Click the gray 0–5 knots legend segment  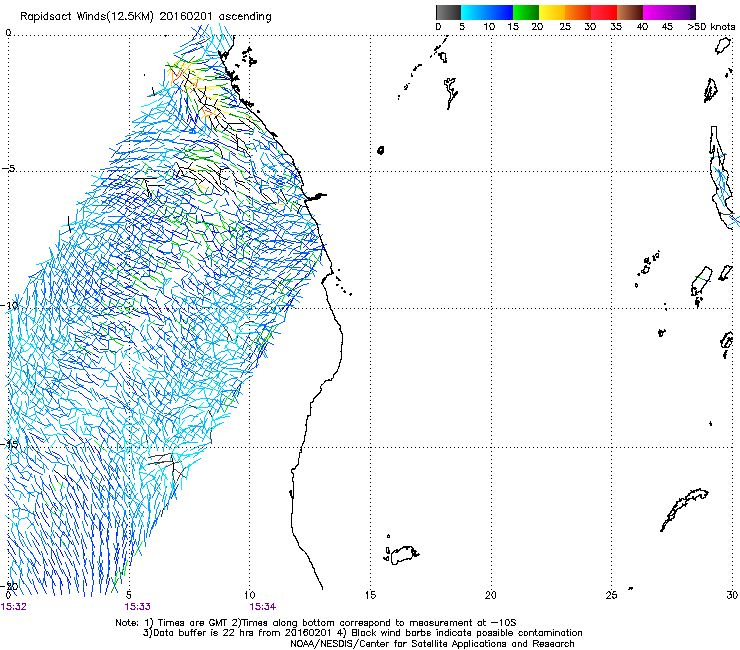pyautogui.click(x=448, y=12)
